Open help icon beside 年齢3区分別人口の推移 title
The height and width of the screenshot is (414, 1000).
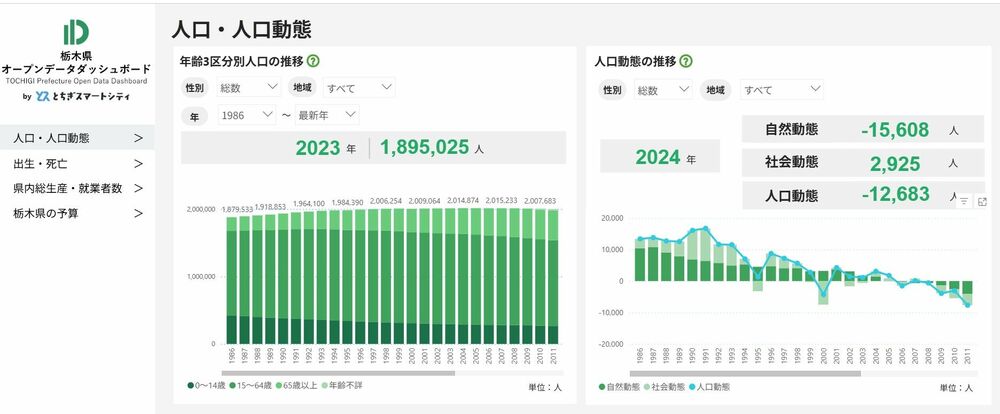(313, 61)
